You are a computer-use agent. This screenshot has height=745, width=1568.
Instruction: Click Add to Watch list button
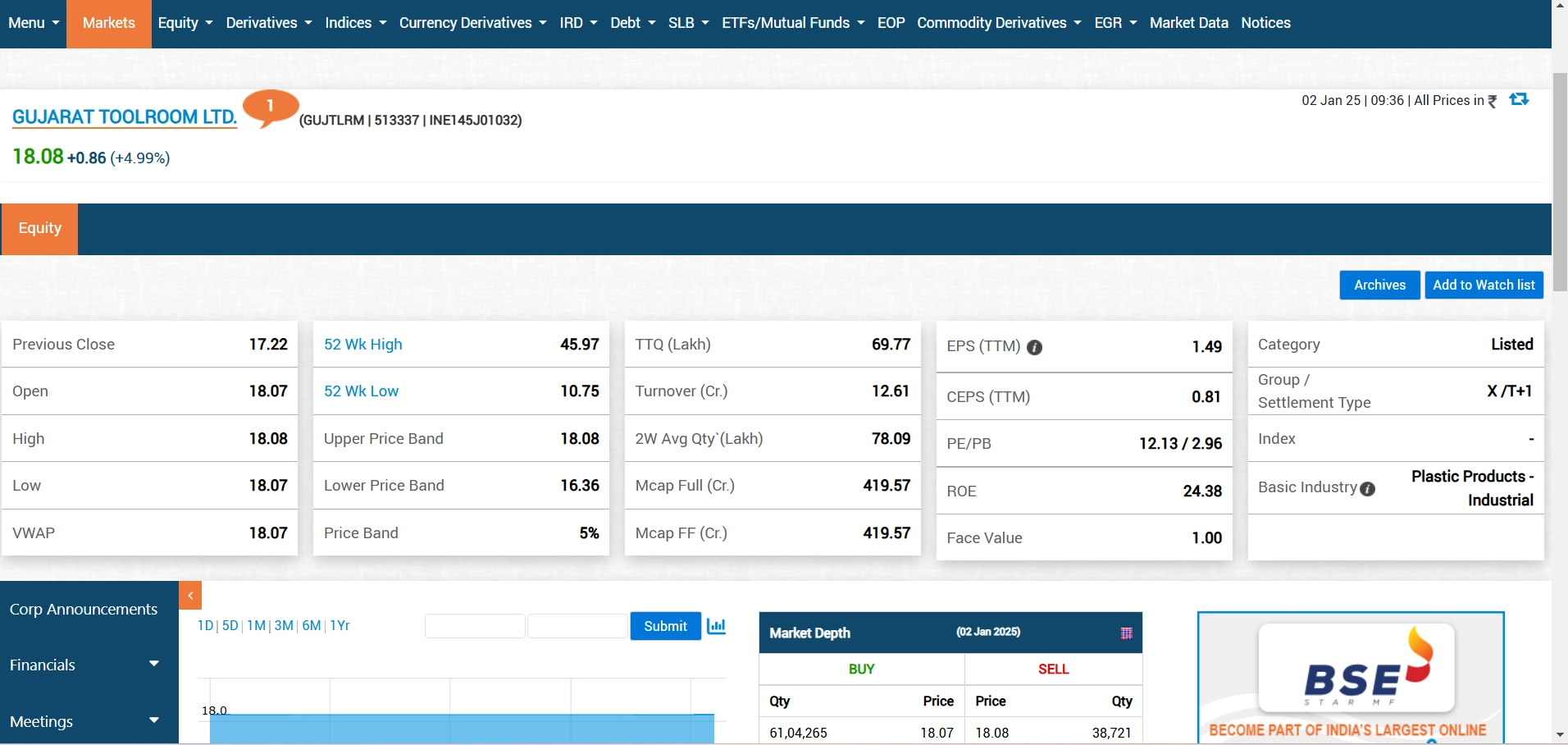point(1484,285)
